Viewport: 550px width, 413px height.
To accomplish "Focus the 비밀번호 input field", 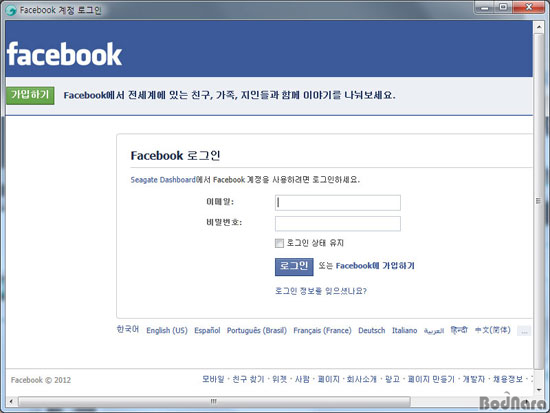I will [338, 224].
